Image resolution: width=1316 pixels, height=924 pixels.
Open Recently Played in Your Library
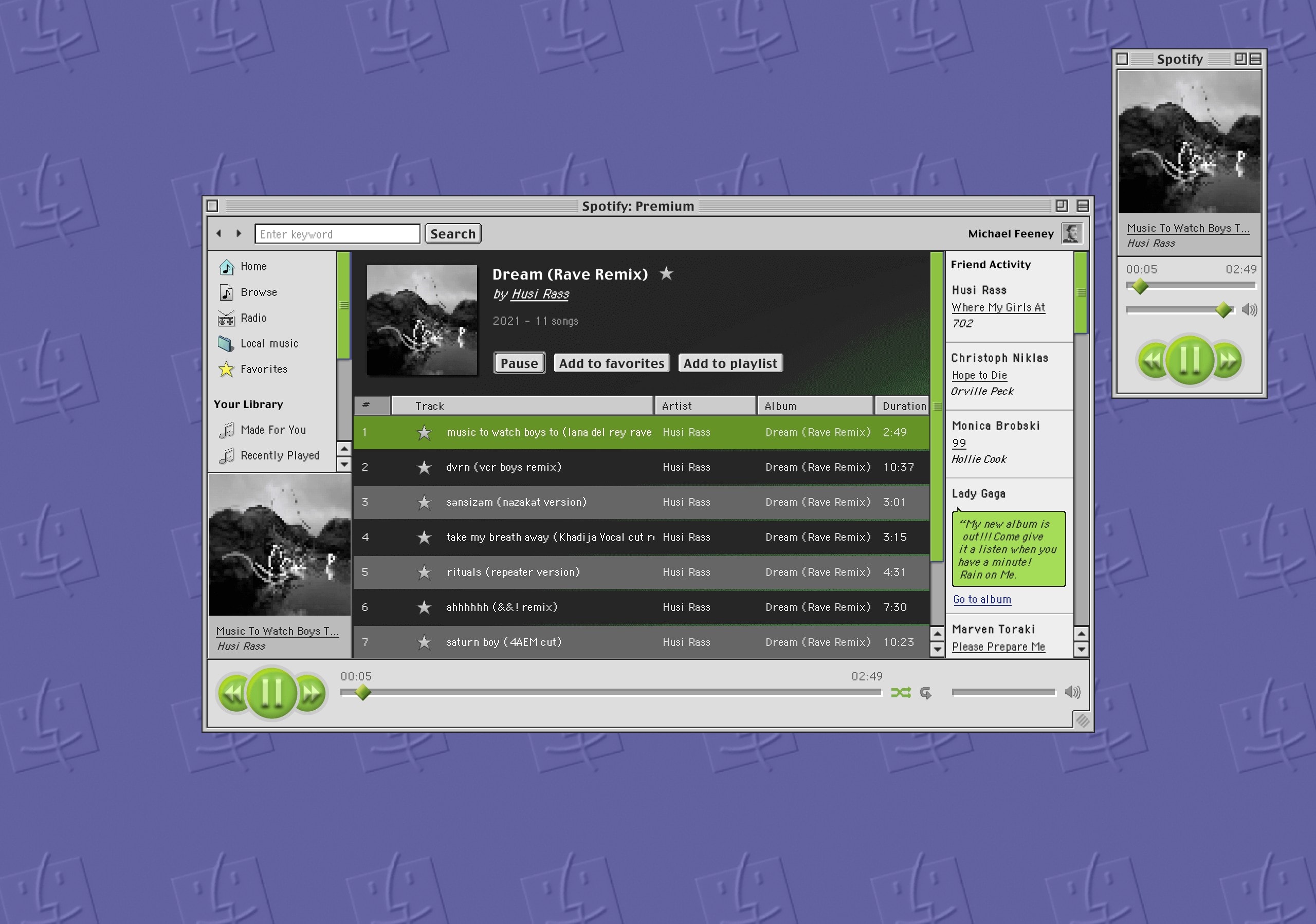279,455
